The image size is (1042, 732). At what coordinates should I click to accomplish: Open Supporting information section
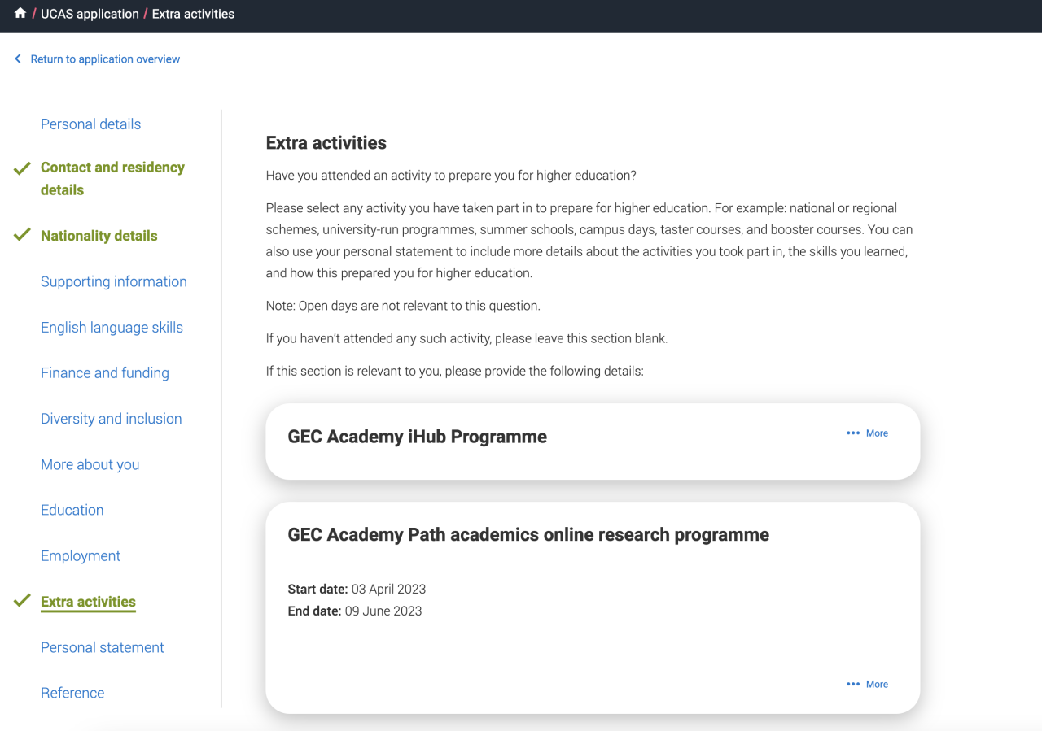(x=114, y=282)
